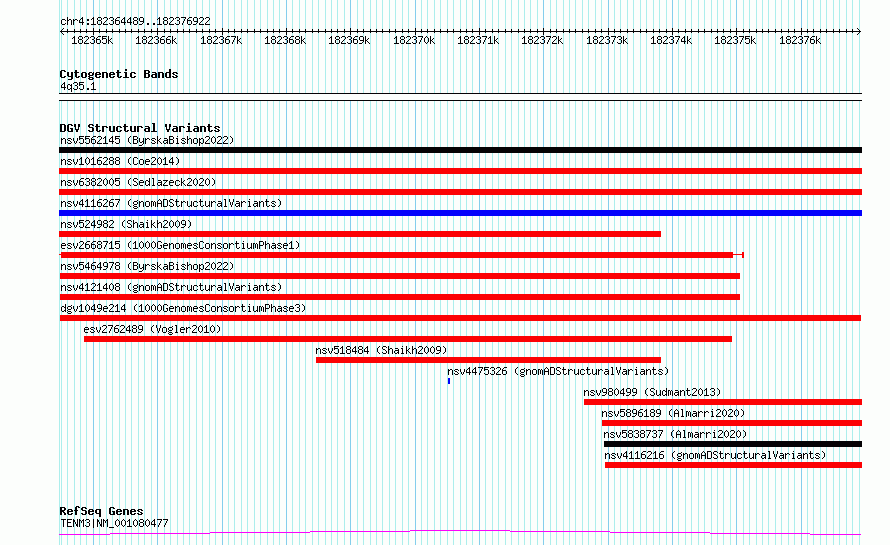Click the tiny blue nsv4475326 variant marker

pyautogui.click(x=449, y=382)
